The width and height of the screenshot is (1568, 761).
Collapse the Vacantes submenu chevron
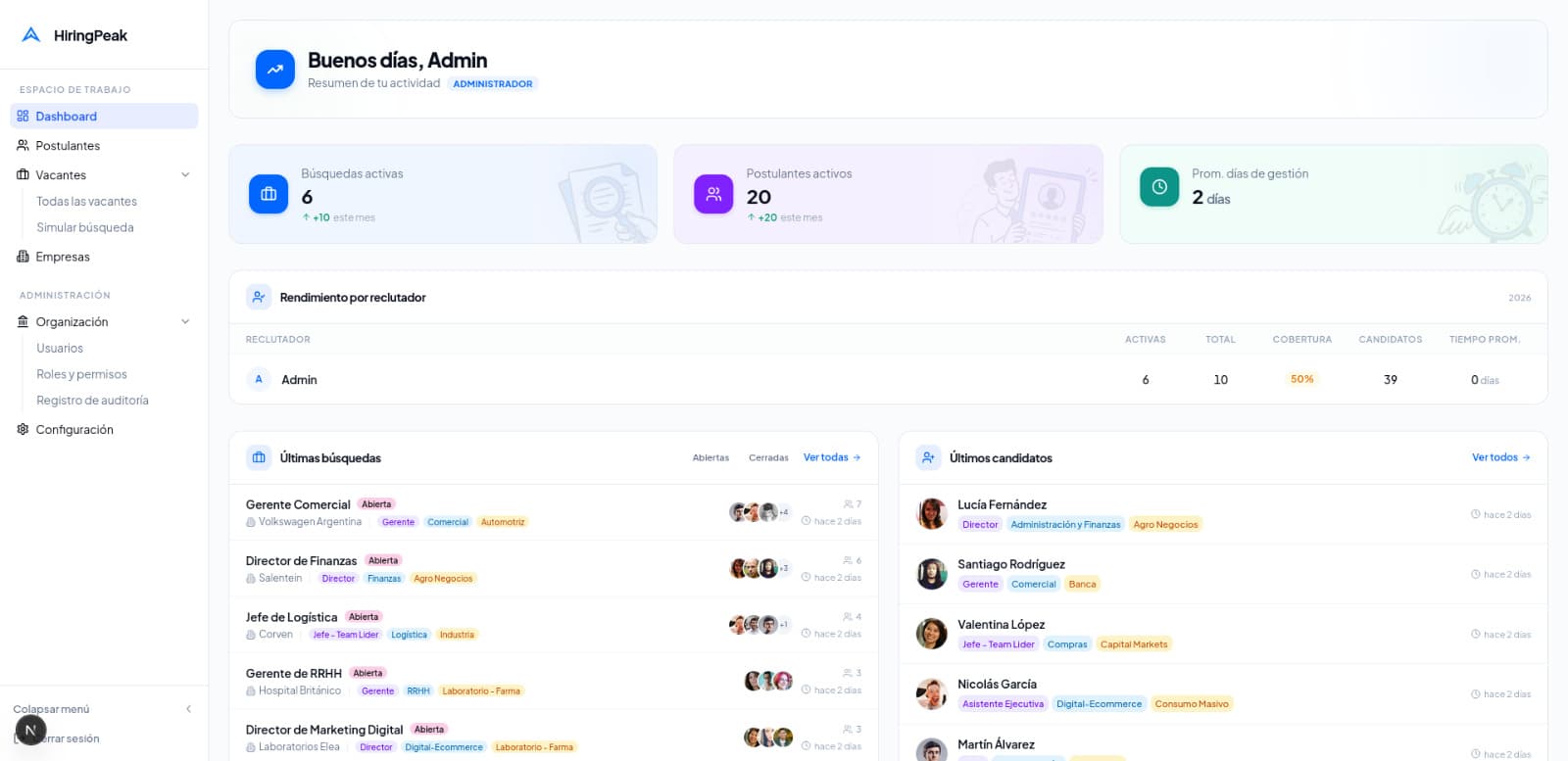(185, 174)
